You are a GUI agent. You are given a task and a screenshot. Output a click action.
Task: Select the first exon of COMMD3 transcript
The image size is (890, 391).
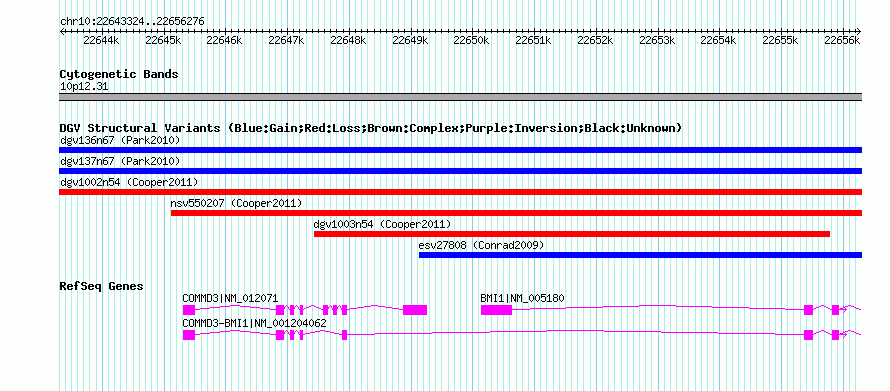pos(188,310)
